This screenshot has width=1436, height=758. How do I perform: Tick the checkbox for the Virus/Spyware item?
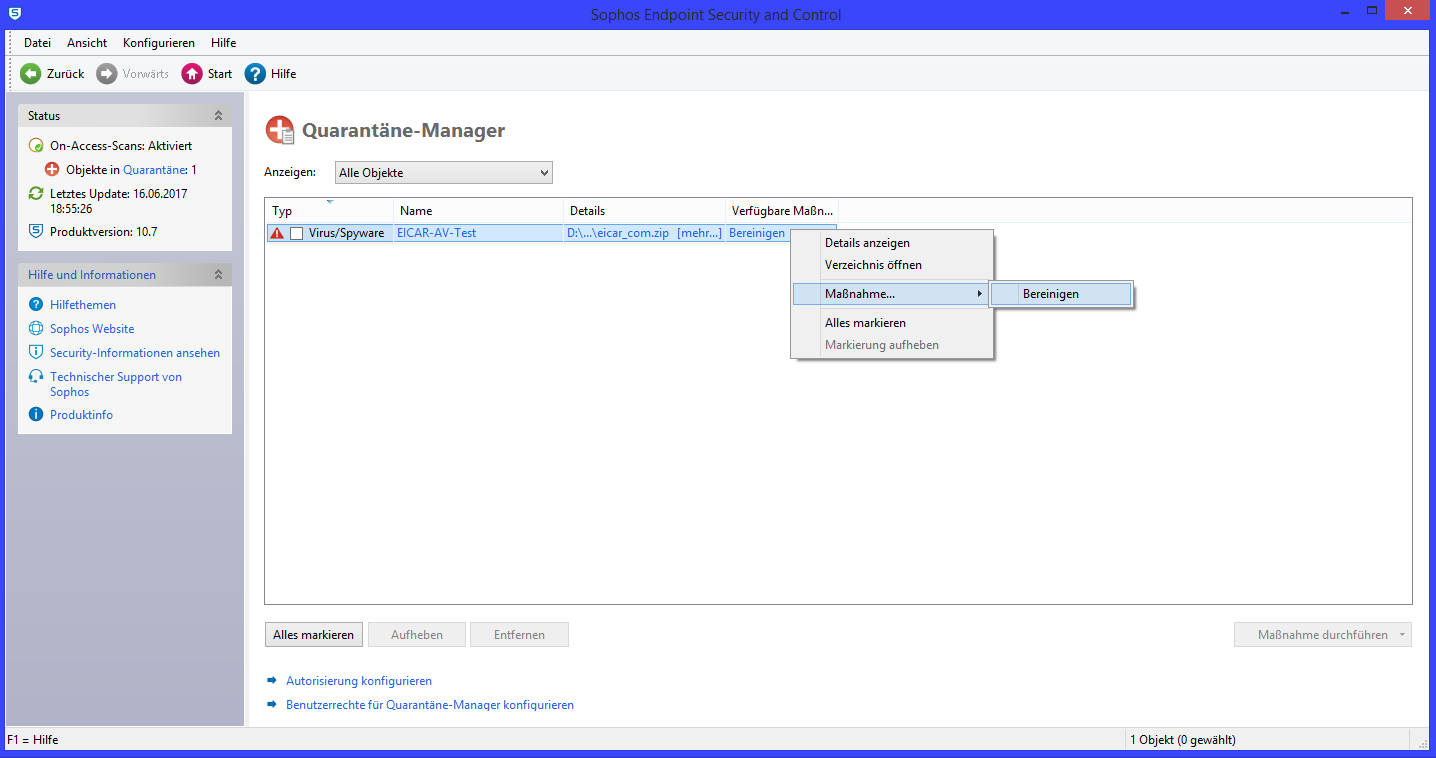296,233
